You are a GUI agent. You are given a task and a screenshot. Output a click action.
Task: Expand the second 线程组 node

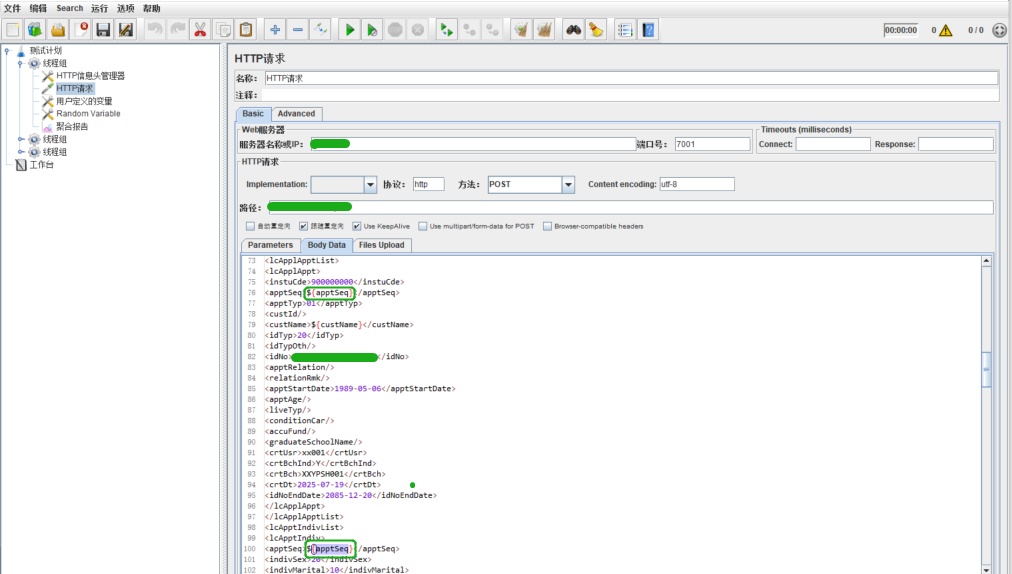(x=20, y=139)
